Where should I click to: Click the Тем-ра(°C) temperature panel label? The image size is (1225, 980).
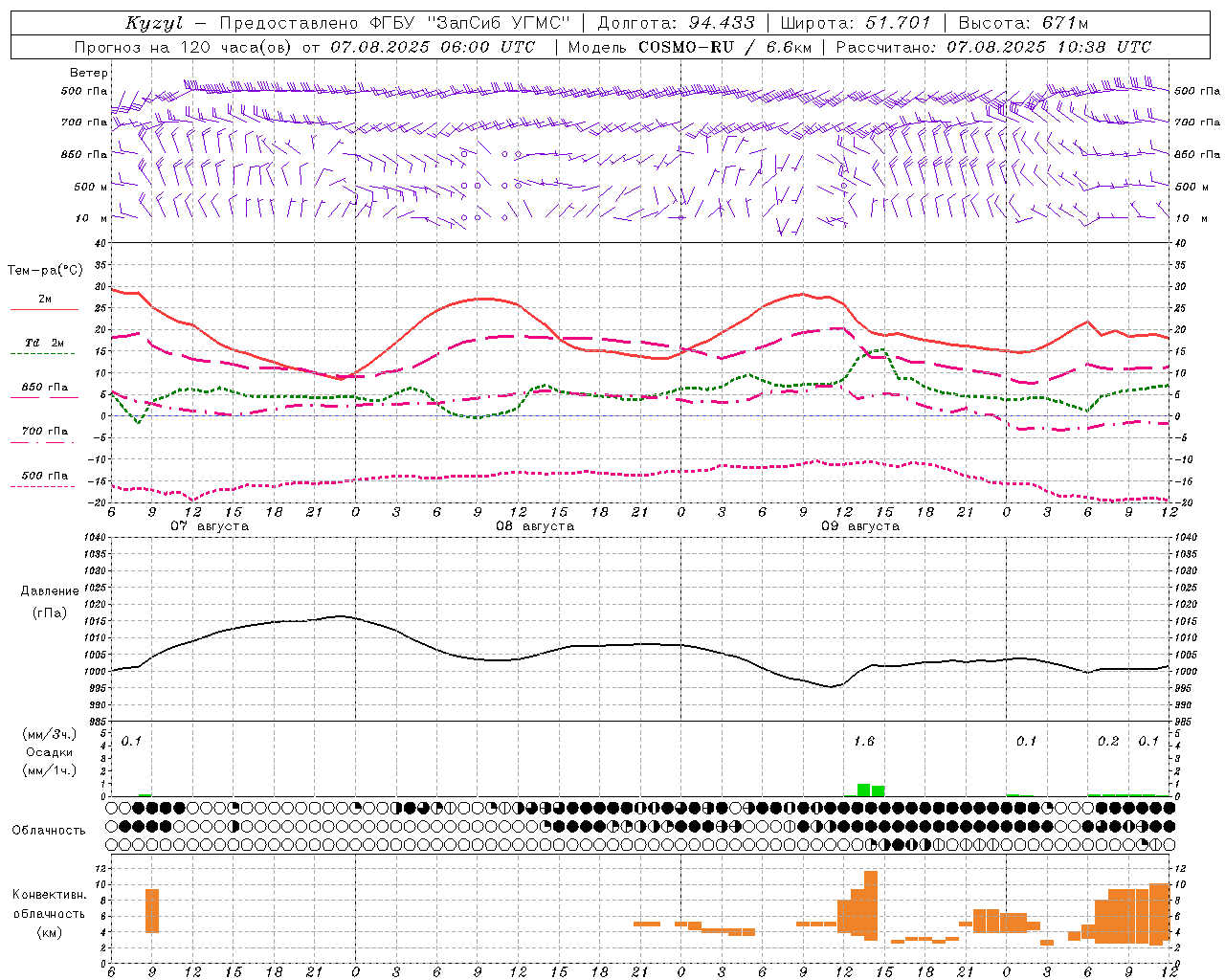point(45,271)
